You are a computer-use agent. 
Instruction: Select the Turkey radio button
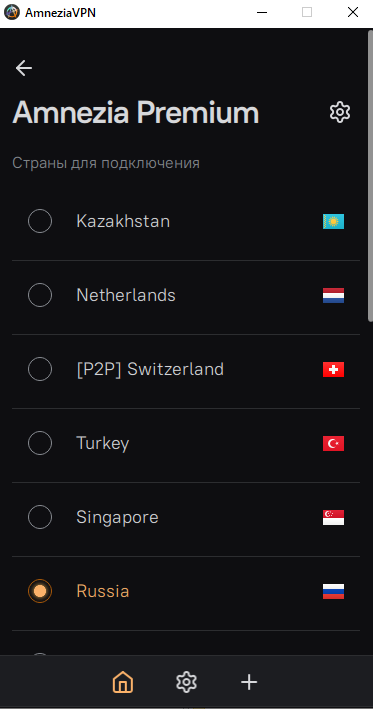(x=40, y=443)
